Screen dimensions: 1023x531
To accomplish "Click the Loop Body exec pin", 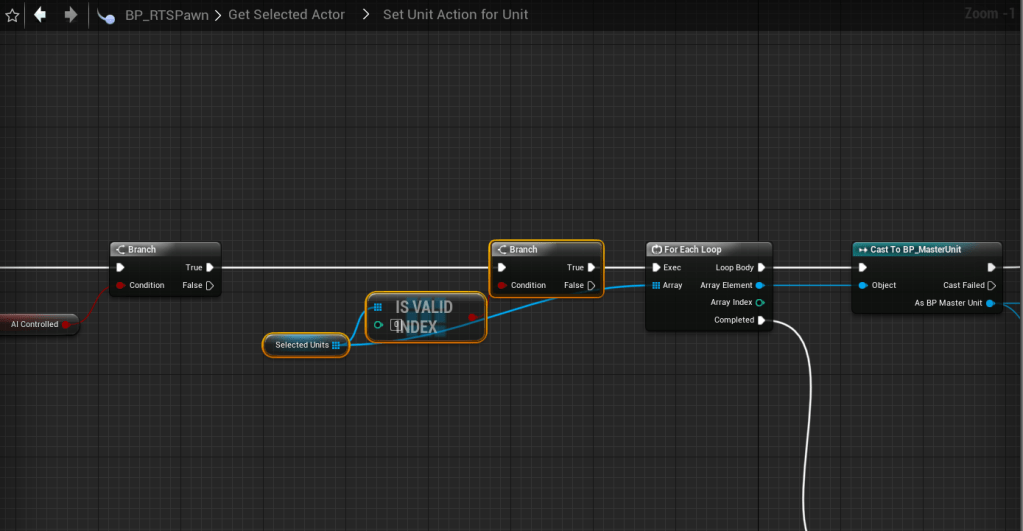I will pyautogui.click(x=761, y=268).
